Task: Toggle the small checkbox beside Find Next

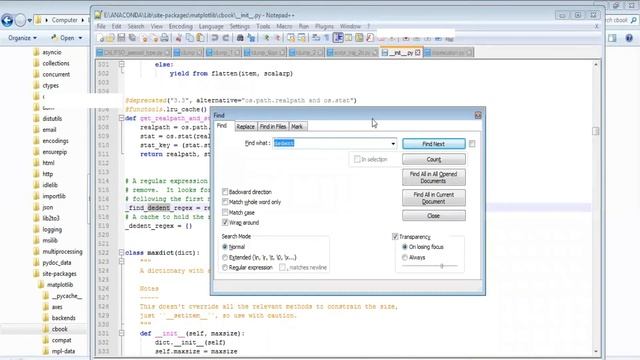Action: [472, 144]
